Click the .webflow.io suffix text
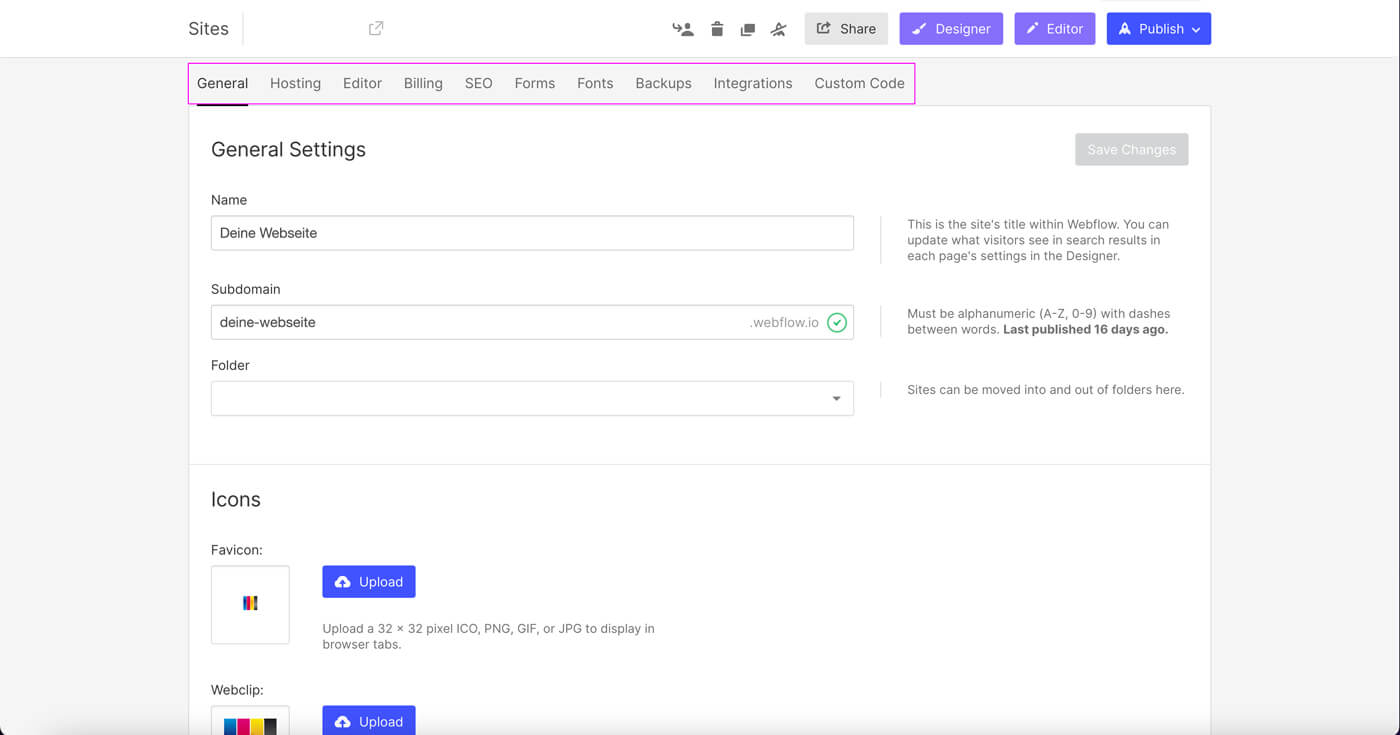Screen dimensions: 1400x735 pos(784,322)
